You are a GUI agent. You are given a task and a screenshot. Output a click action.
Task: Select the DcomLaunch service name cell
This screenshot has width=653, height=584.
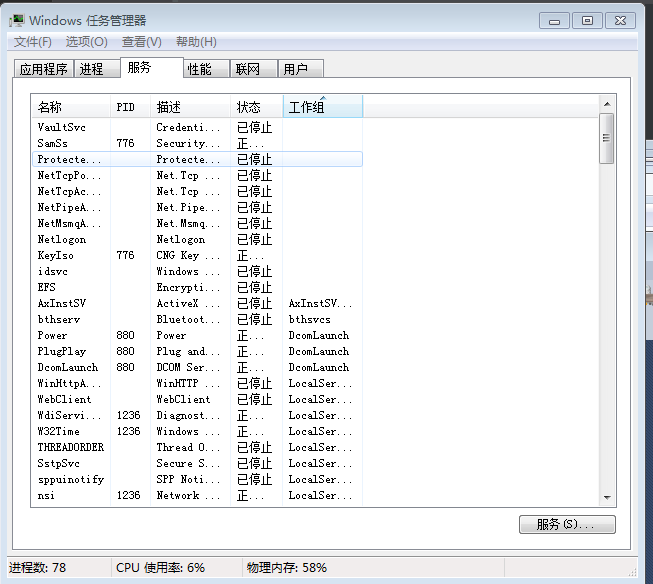68,367
